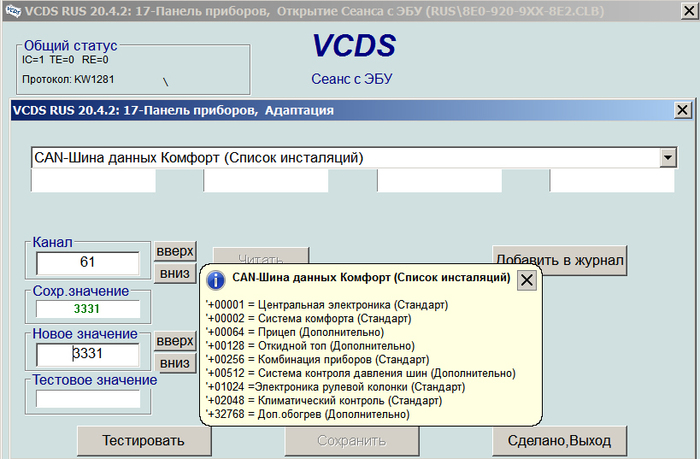This screenshot has width=700, height=459.
Task: Close the CAN-Шина tooltip popup
Action: (x=527, y=280)
